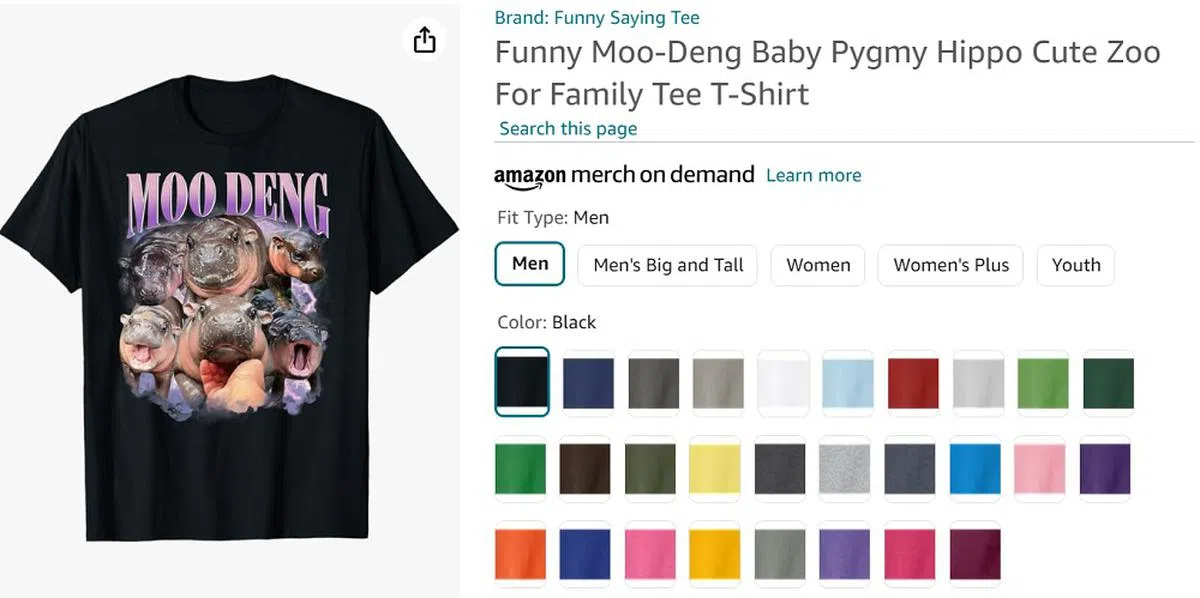Choose the maroon color swatch
Viewport: 1200px width, 598px height.
(x=975, y=554)
